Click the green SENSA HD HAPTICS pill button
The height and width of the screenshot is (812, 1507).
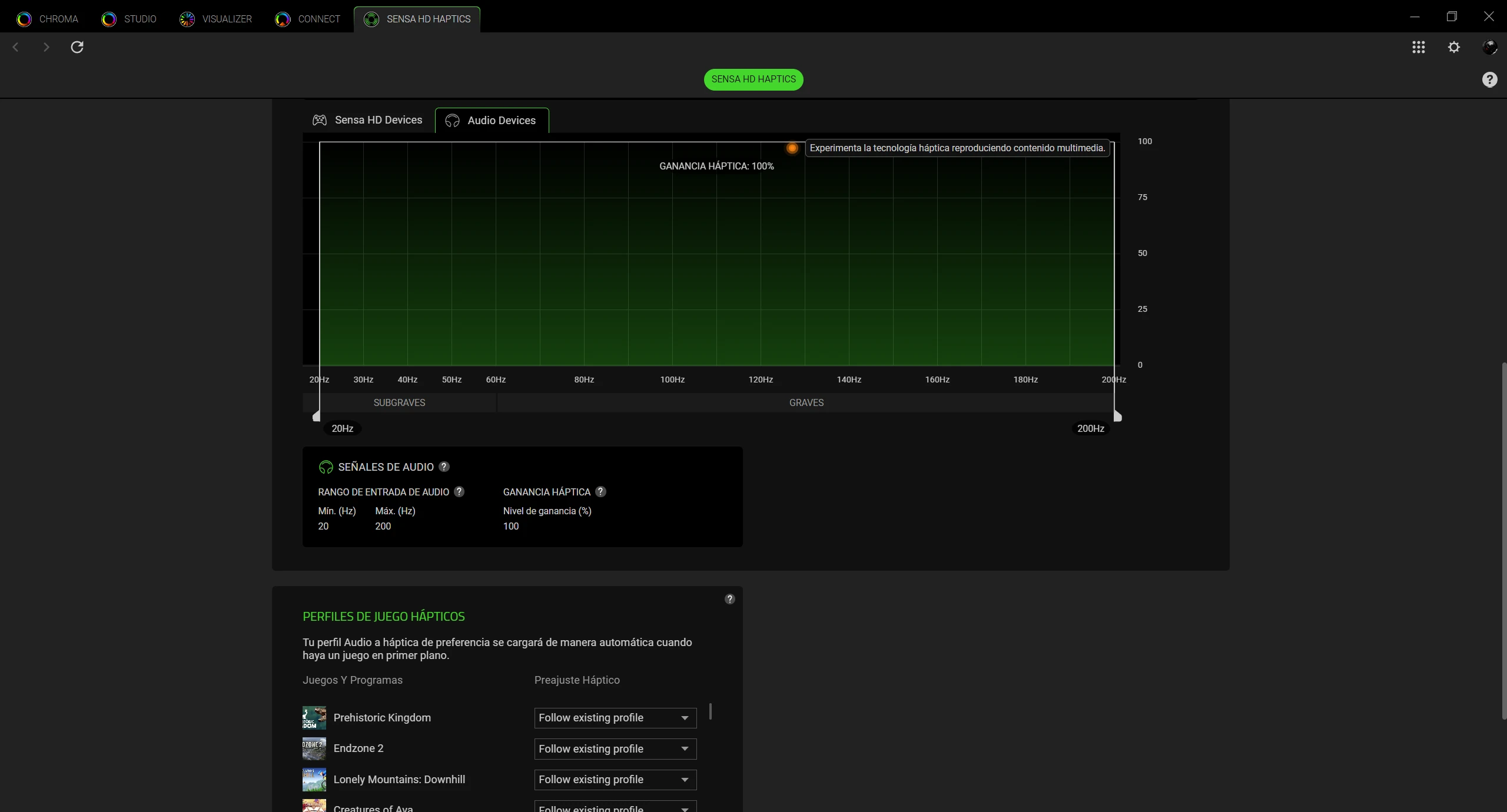753,79
